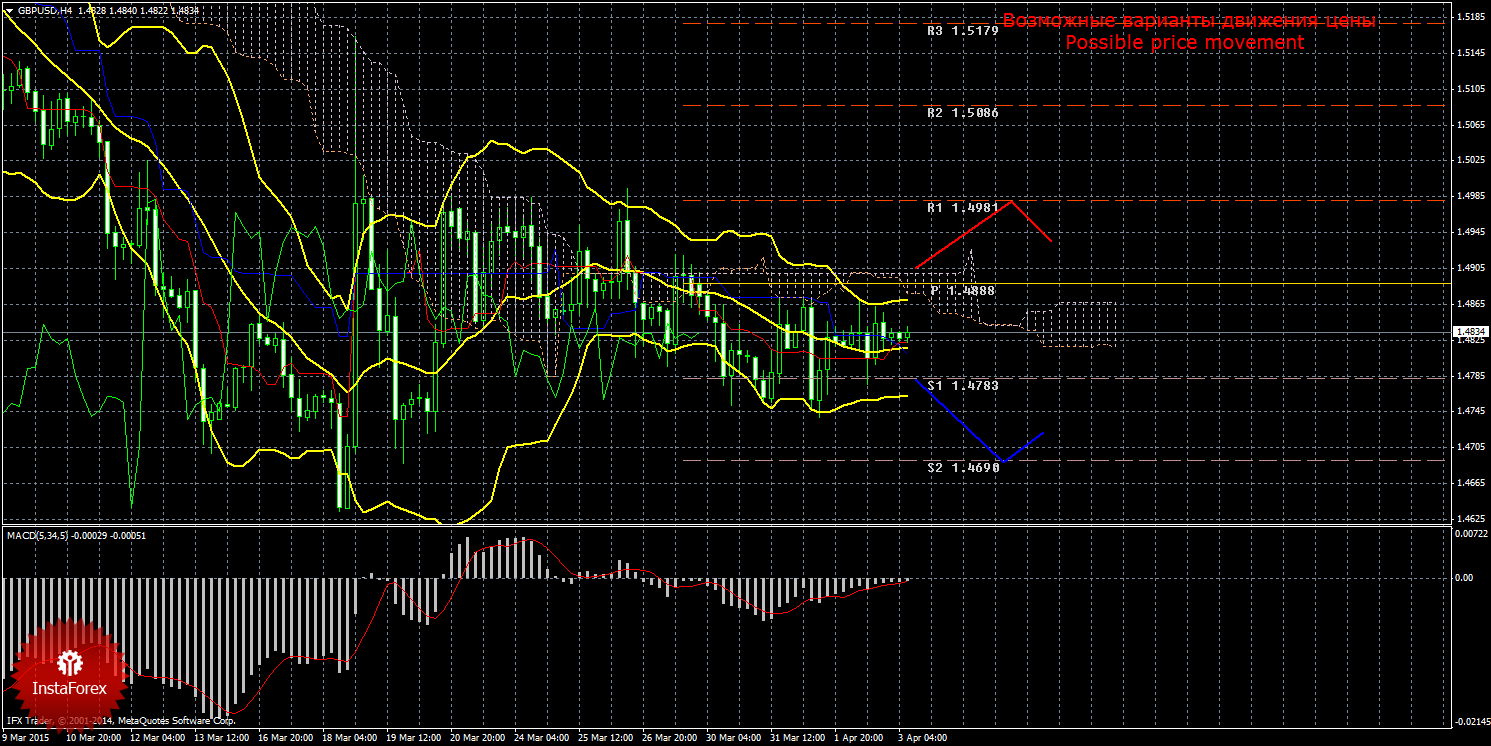This screenshot has height=746, width=1491.
Task: Click the 3 Apr 04:00 time axis label
Action: pos(920,738)
